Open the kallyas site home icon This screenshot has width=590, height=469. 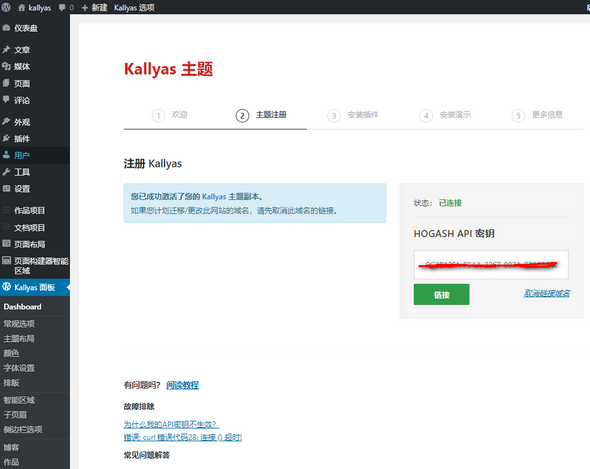click(x=21, y=8)
